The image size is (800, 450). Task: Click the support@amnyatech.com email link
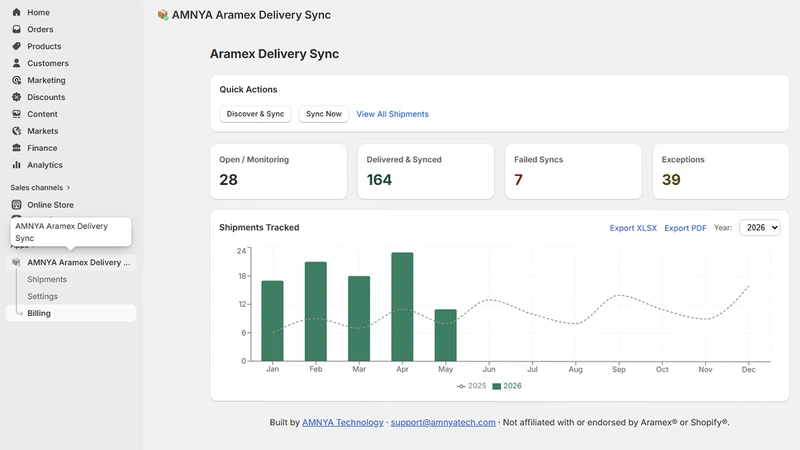click(443, 422)
